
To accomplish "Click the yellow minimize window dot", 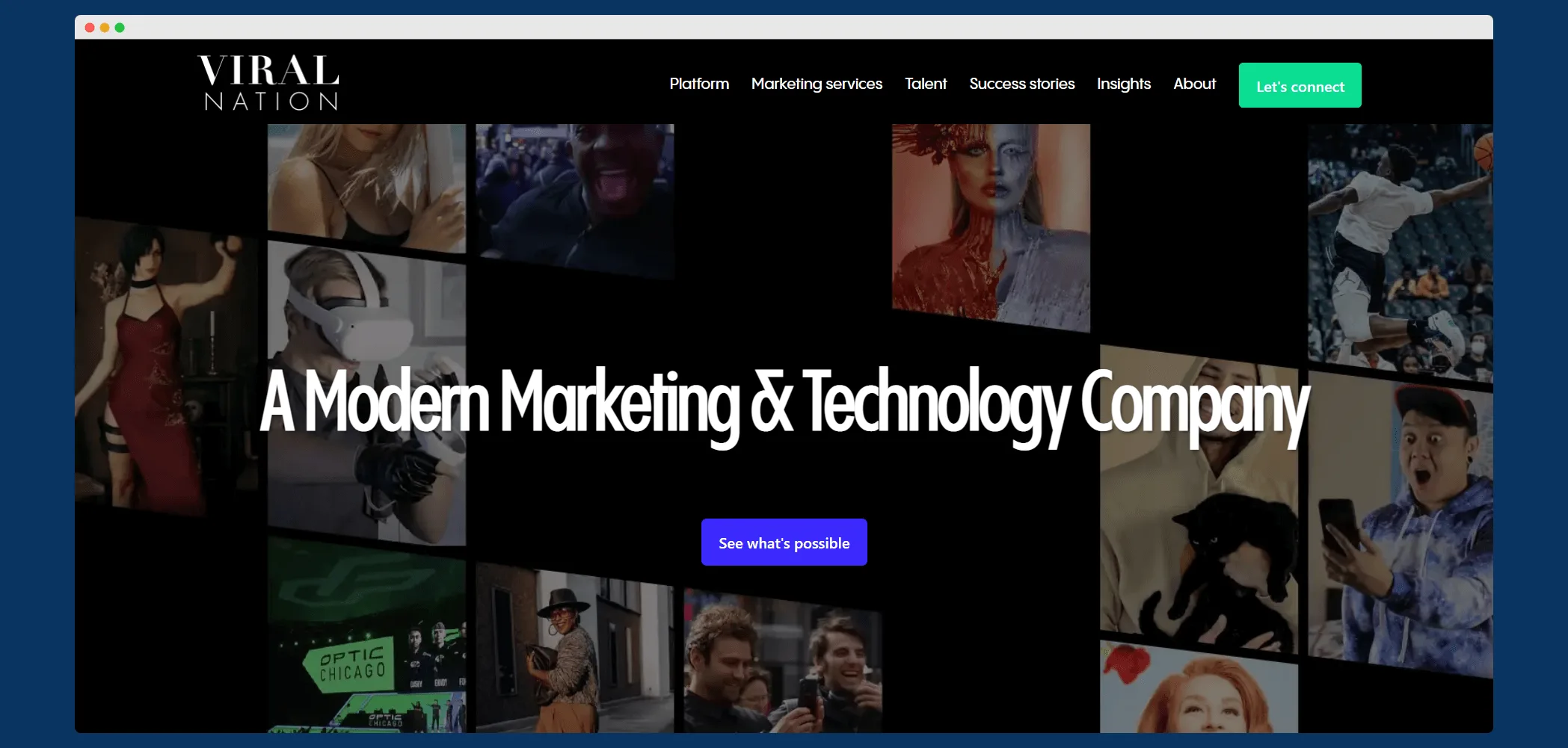I will (105, 28).
